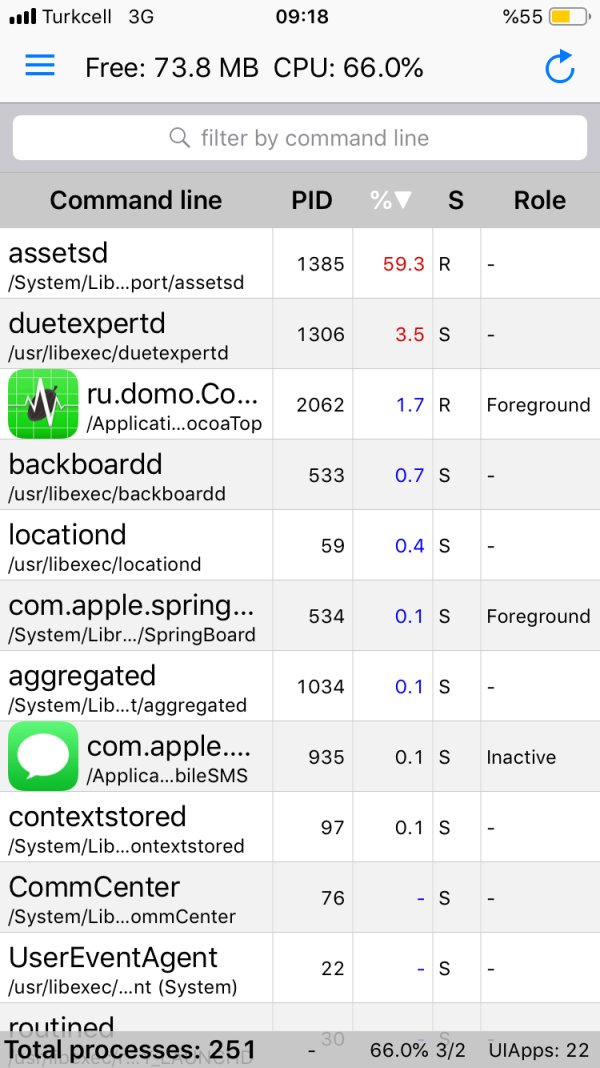
Task: Toggle sort arrow on % column
Action: (391, 200)
